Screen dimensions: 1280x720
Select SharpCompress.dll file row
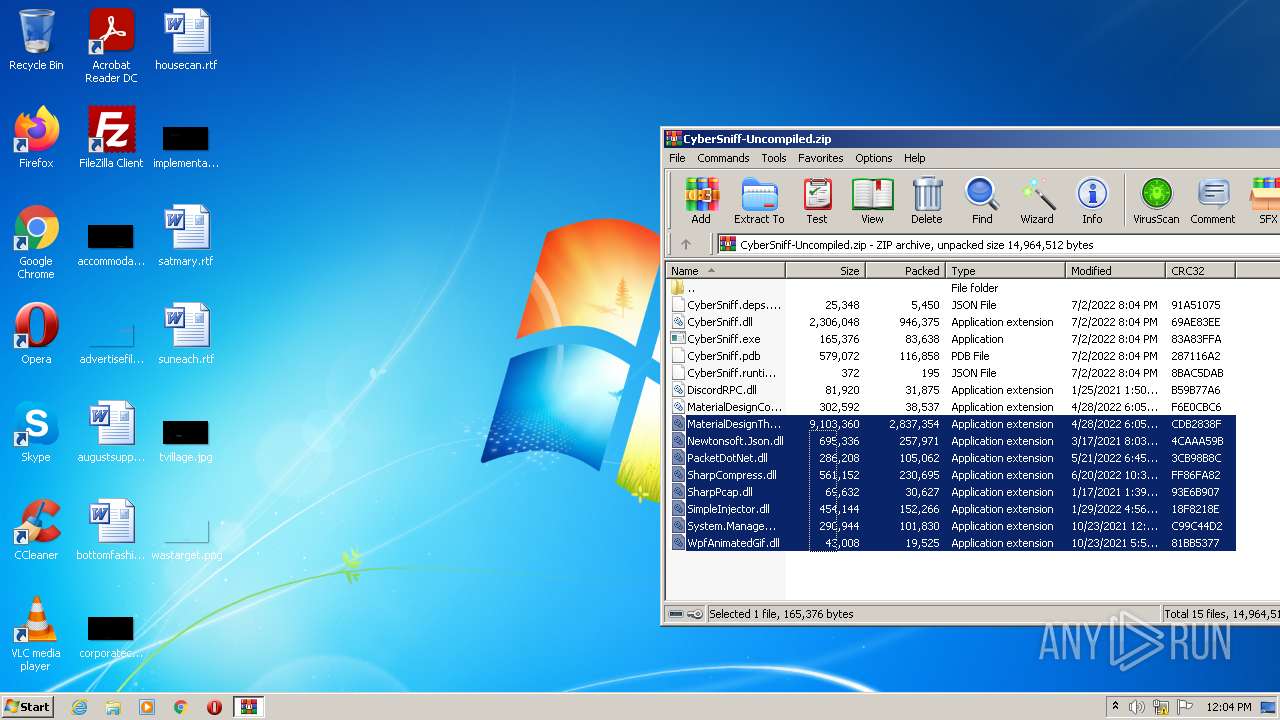click(x=952, y=475)
